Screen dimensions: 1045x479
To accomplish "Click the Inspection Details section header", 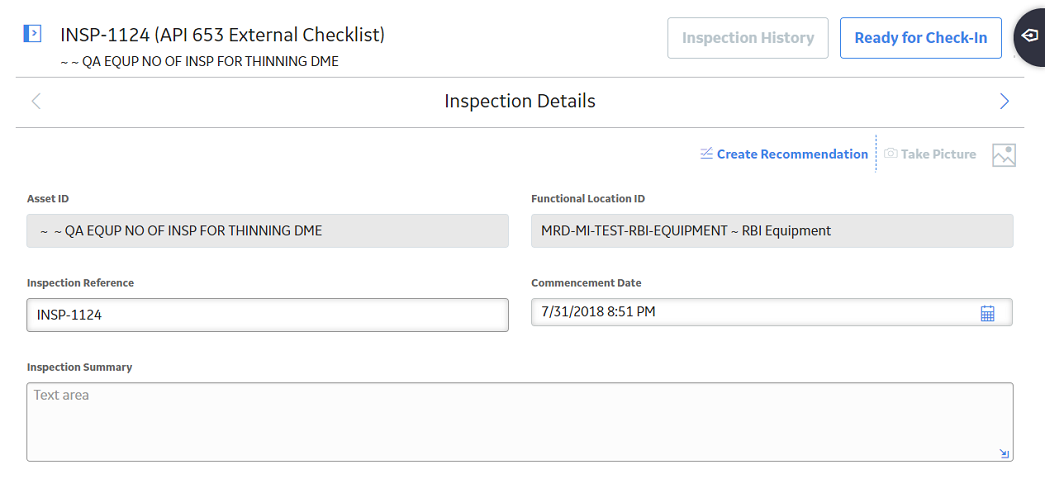I will click(x=520, y=101).
